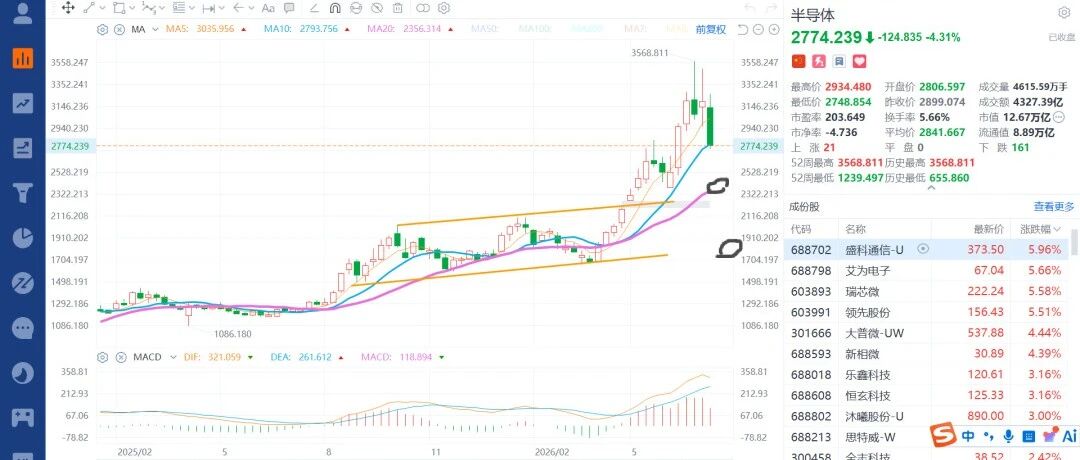
Task: Open the user profile icon in sidebar
Action: pos(23,13)
